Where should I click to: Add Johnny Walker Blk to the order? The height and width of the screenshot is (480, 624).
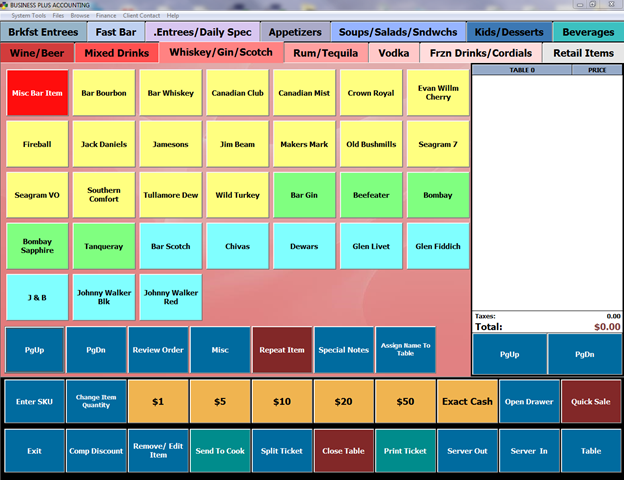[x=104, y=297]
